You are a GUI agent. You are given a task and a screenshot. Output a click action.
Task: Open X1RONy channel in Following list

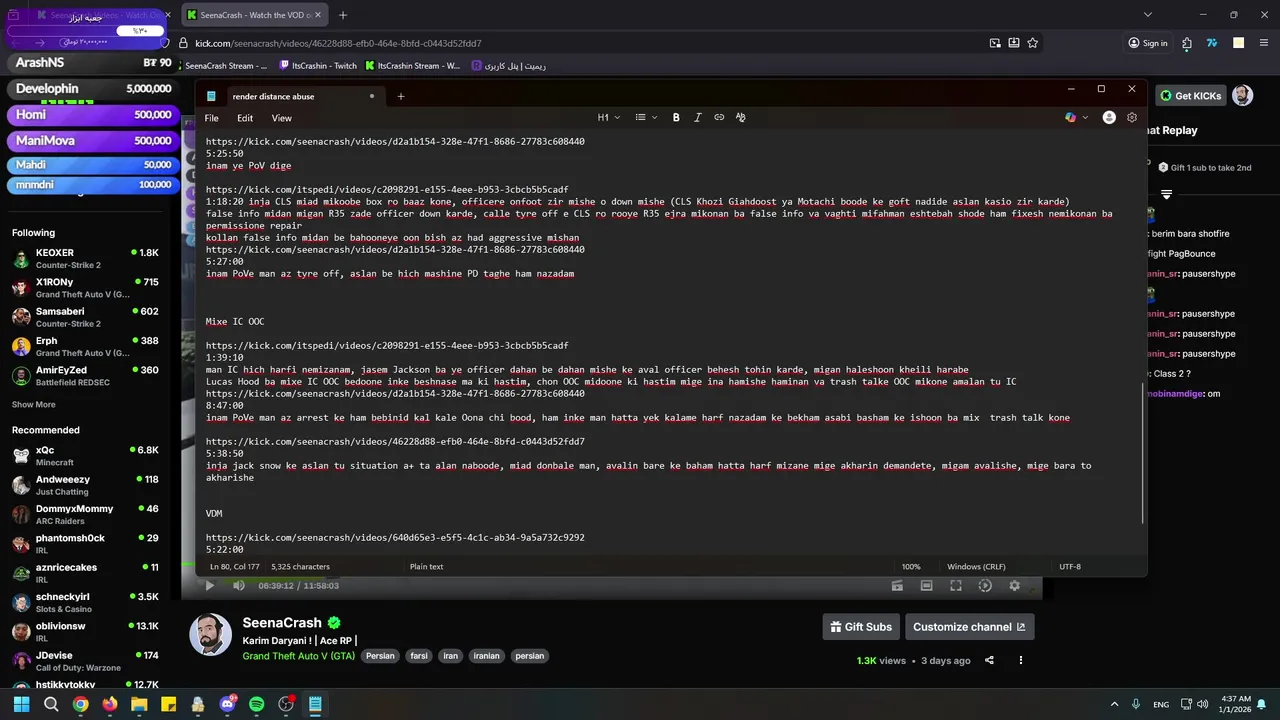tap(85, 288)
